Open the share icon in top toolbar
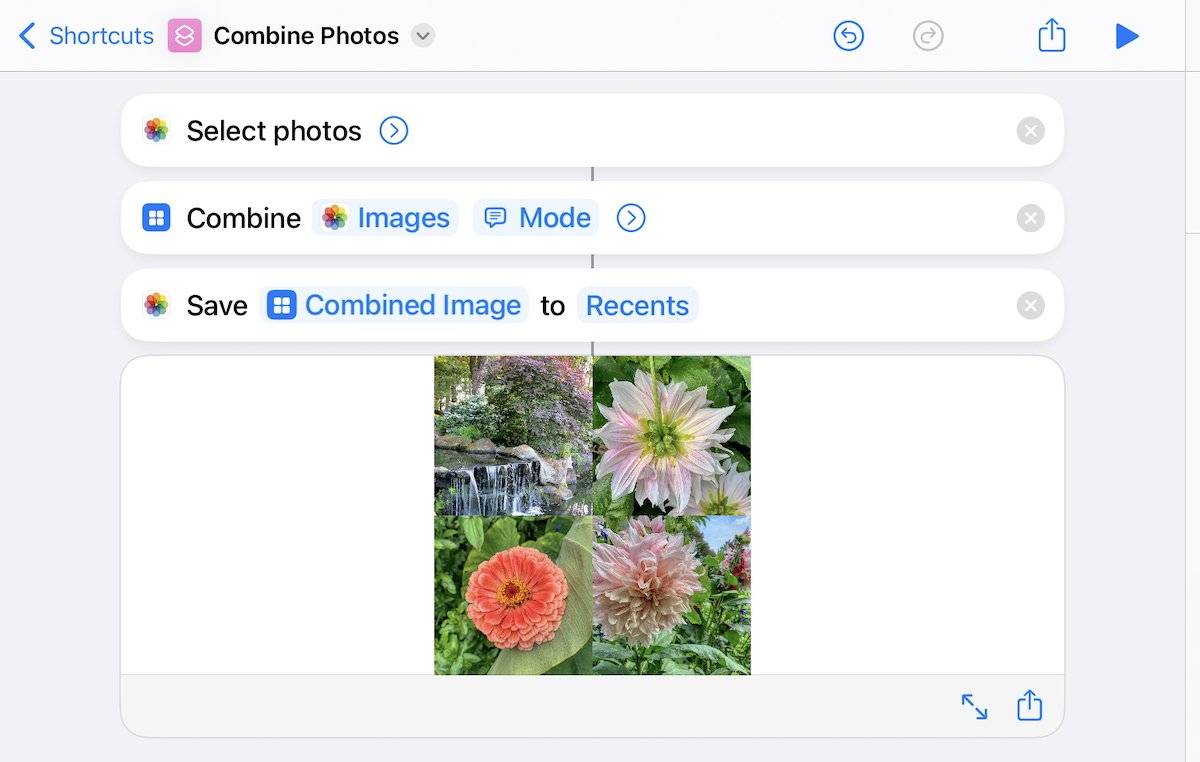The height and width of the screenshot is (762, 1200). [x=1051, y=37]
